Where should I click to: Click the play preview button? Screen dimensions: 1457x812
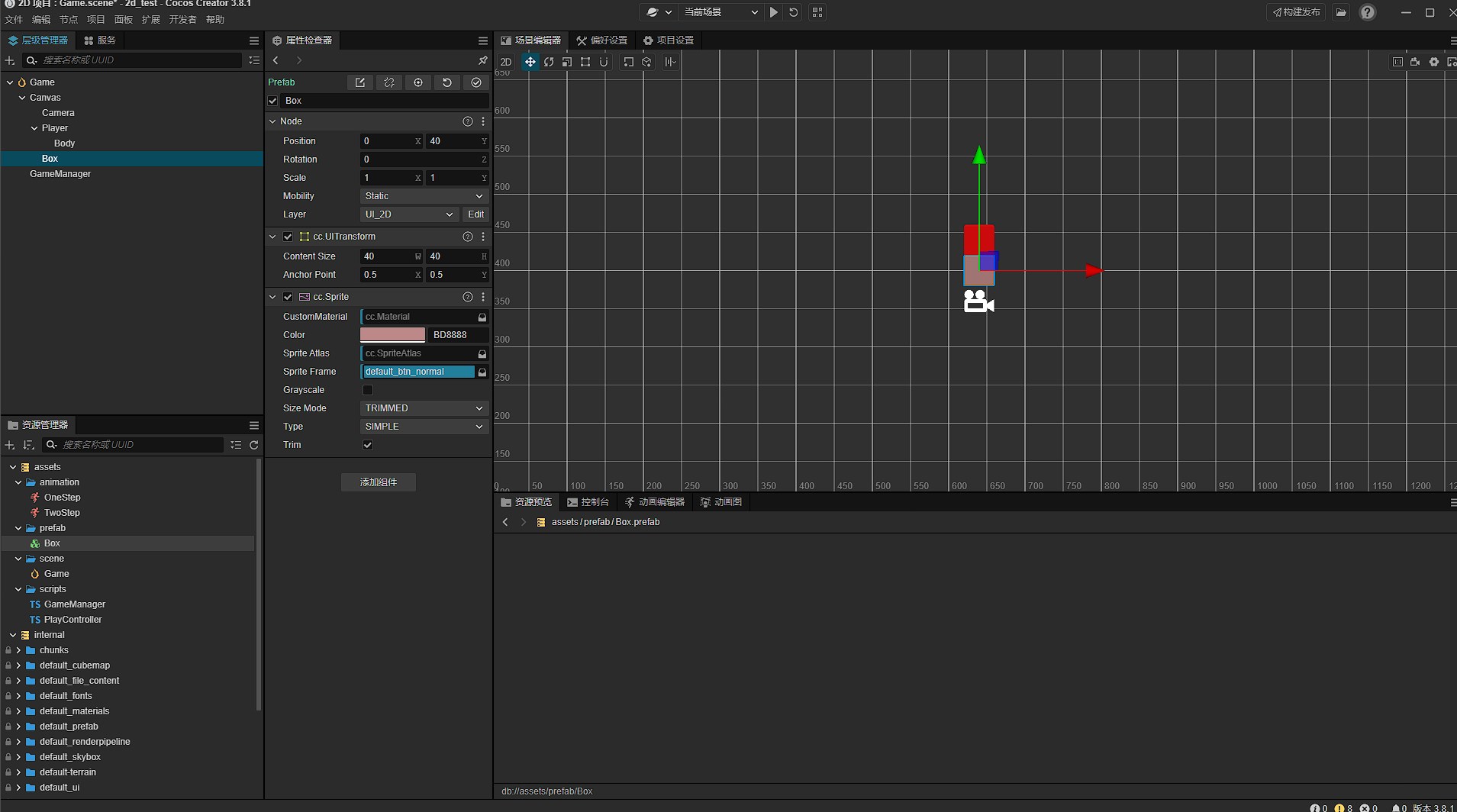774,12
